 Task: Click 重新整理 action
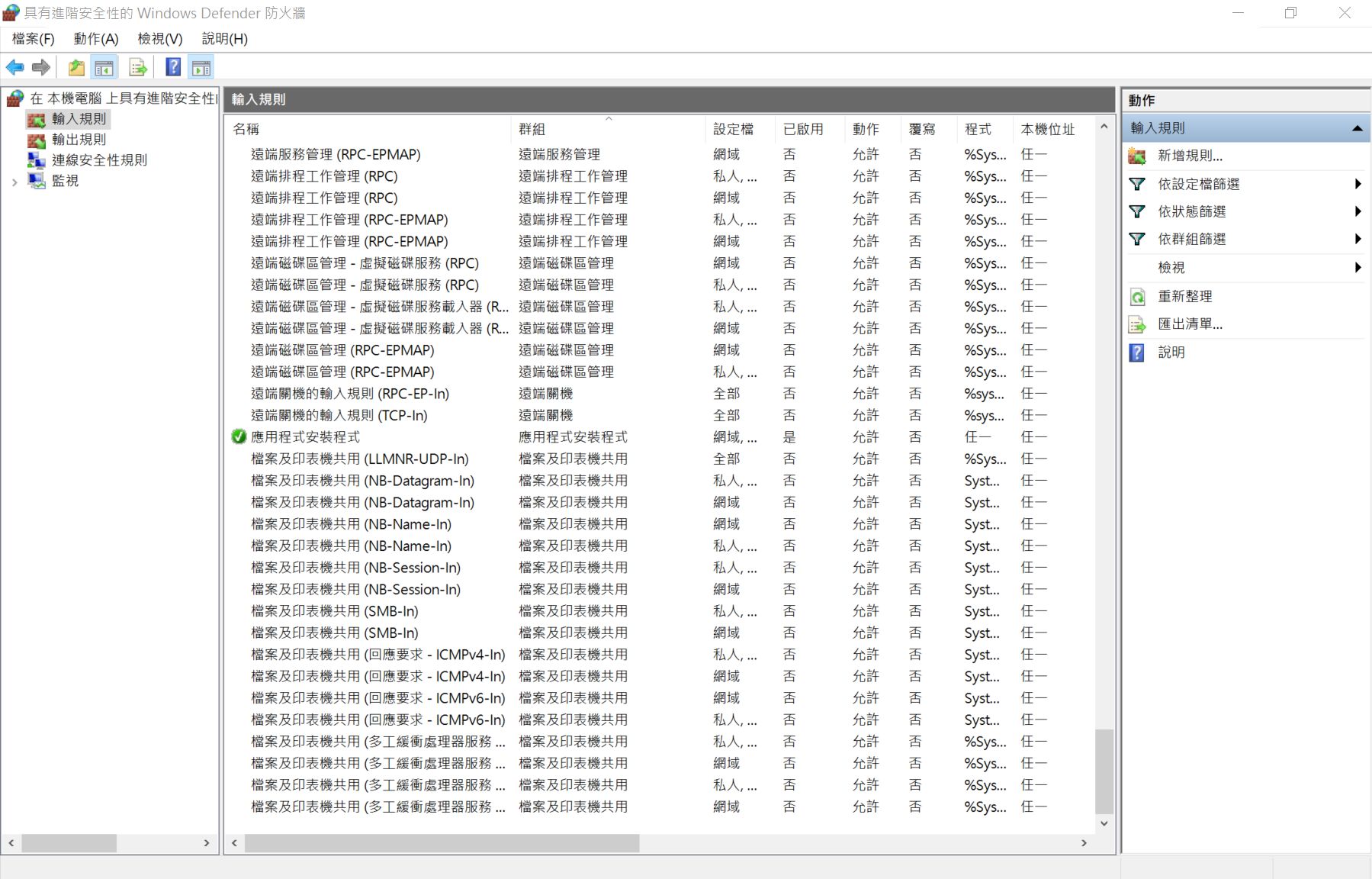coord(1185,296)
